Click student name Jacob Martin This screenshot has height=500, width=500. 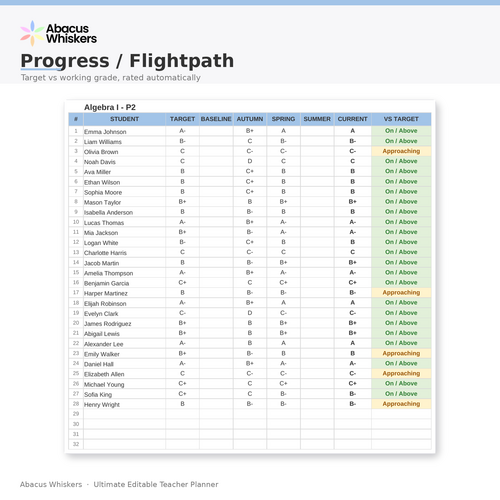(x=101, y=263)
